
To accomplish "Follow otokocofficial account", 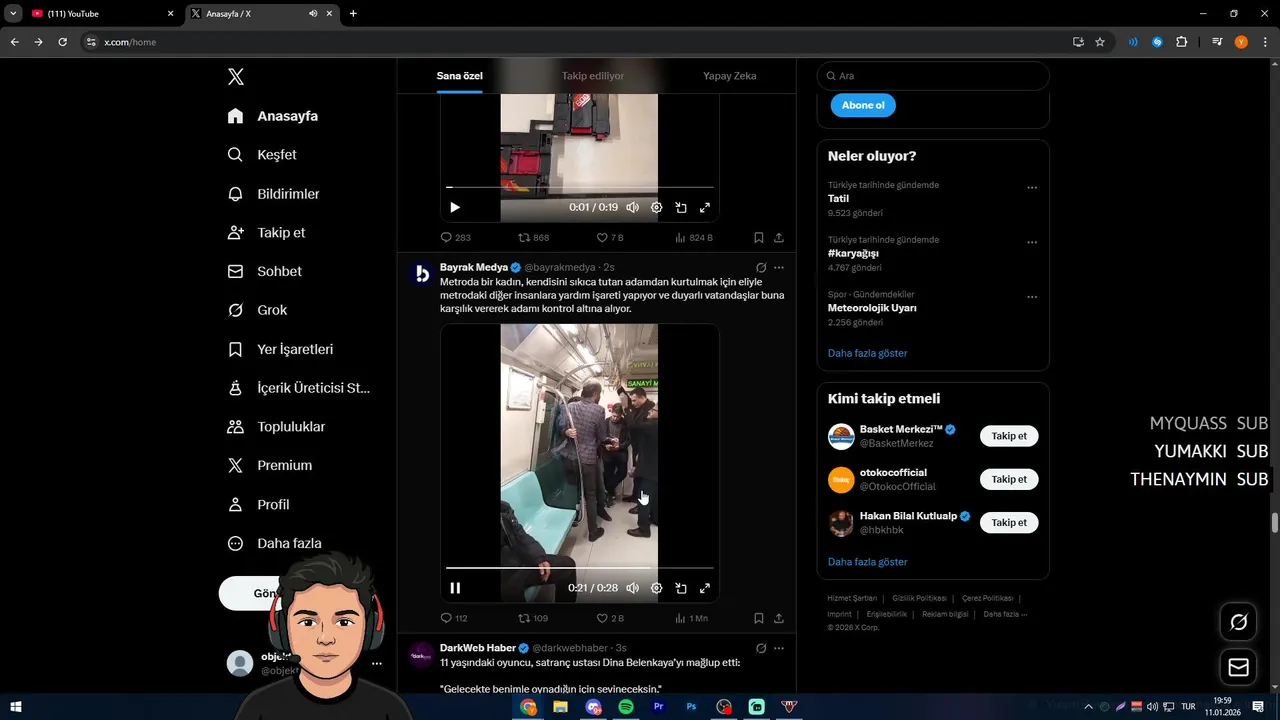I will (1009, 479).
